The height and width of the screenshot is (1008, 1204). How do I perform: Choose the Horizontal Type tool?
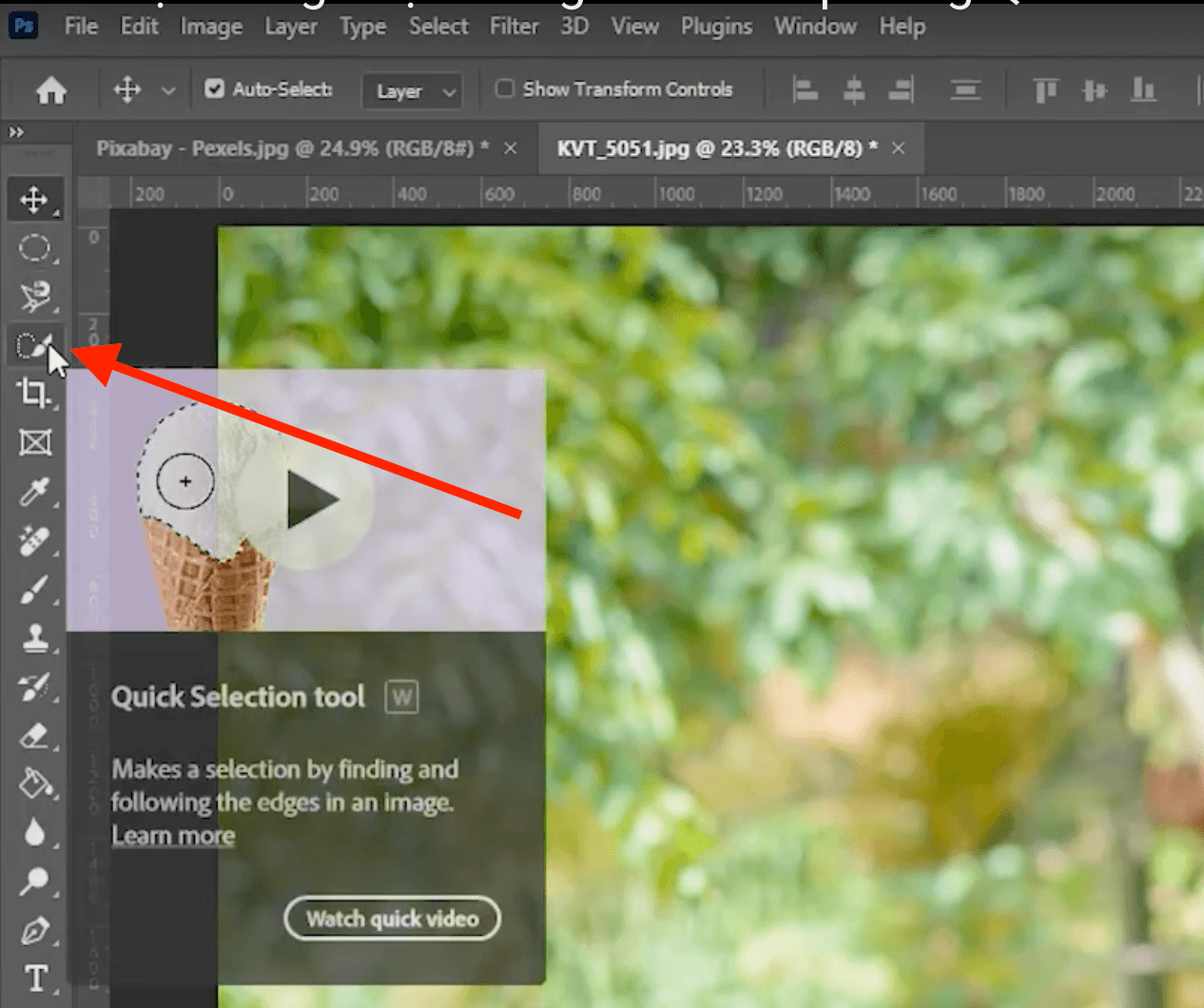point(35,979)
